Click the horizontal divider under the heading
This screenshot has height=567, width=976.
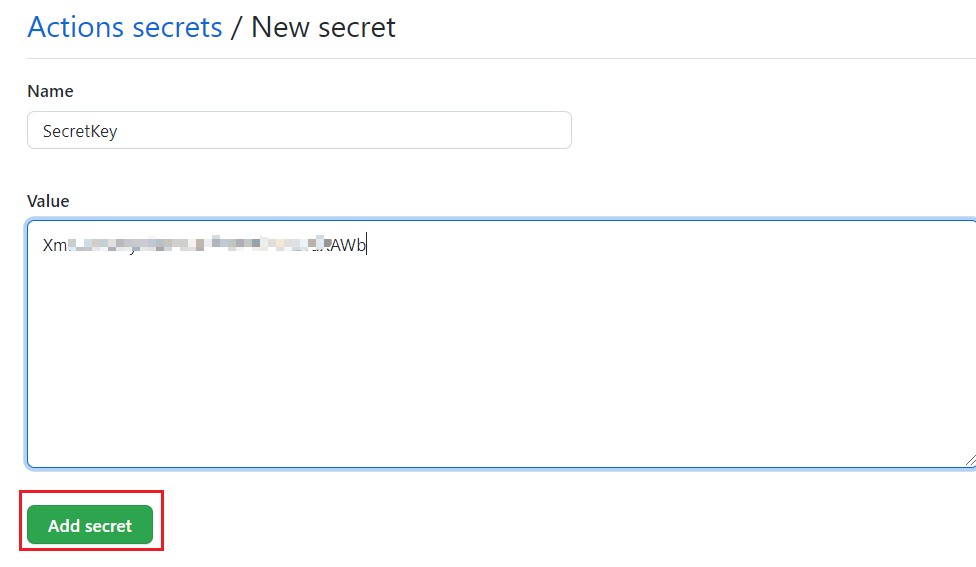tap(501, 59)
